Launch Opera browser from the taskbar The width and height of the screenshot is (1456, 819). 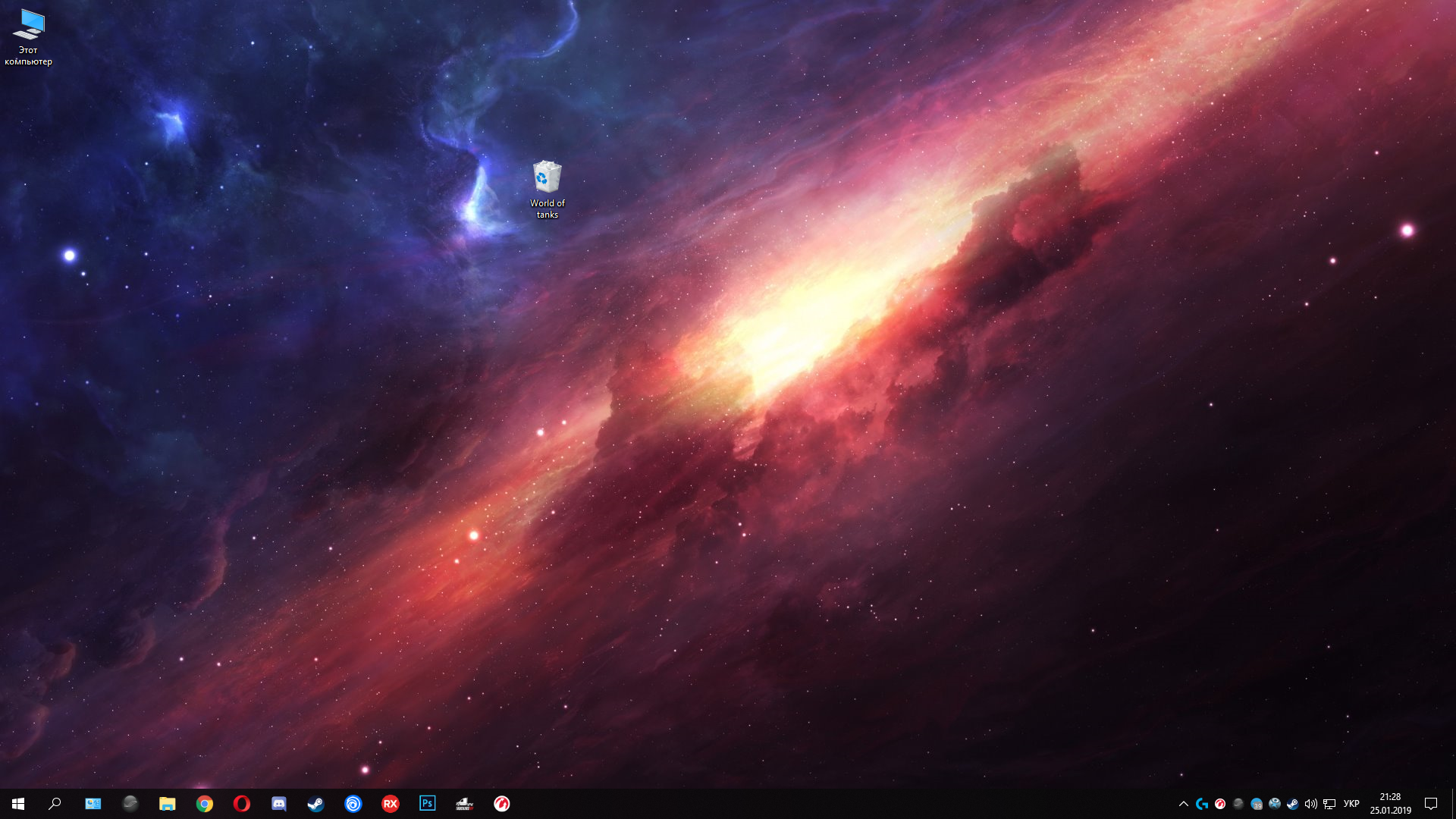[241, 804]
